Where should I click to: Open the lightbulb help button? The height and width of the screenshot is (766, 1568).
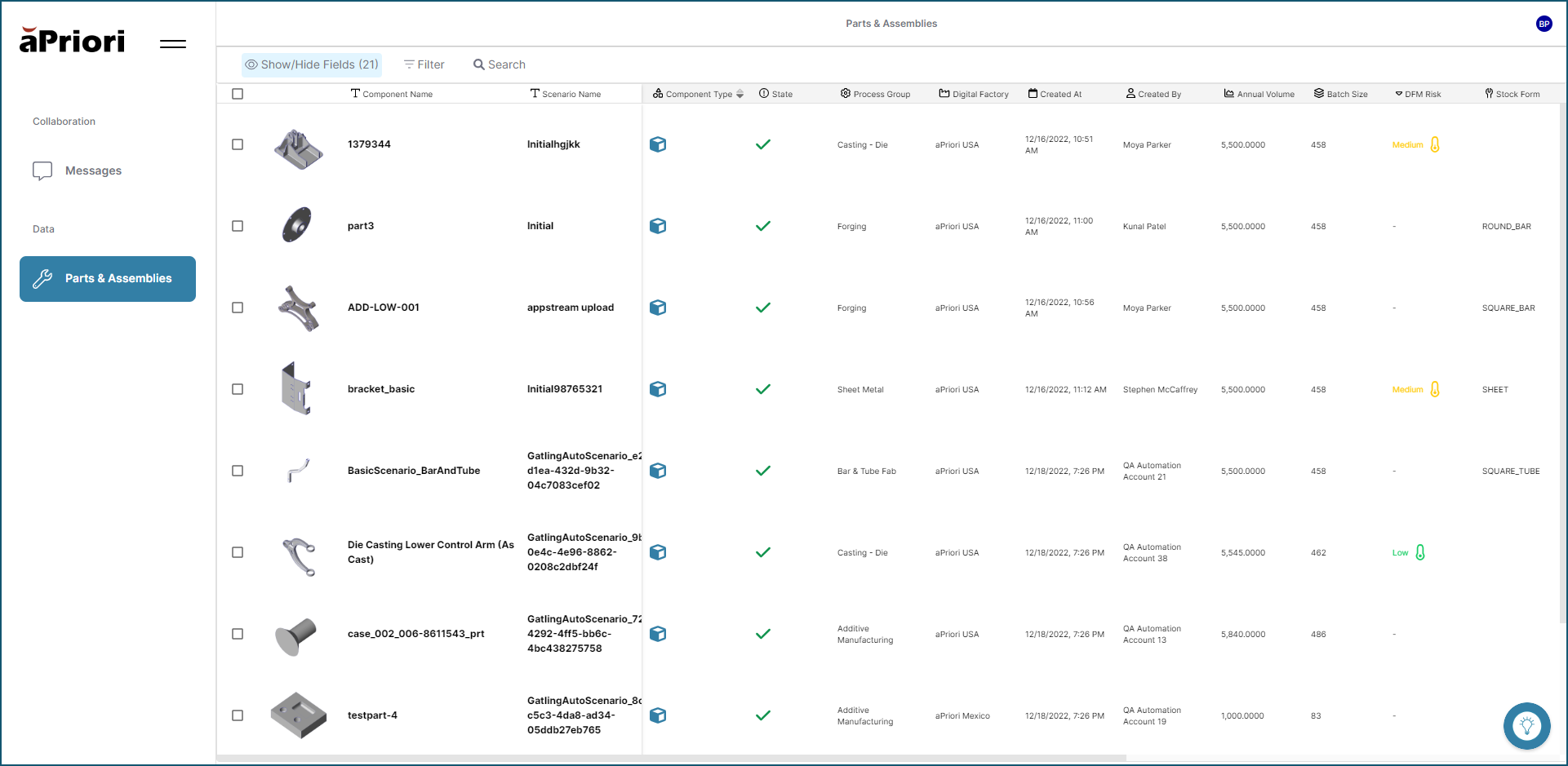[x=1526, y=725]
